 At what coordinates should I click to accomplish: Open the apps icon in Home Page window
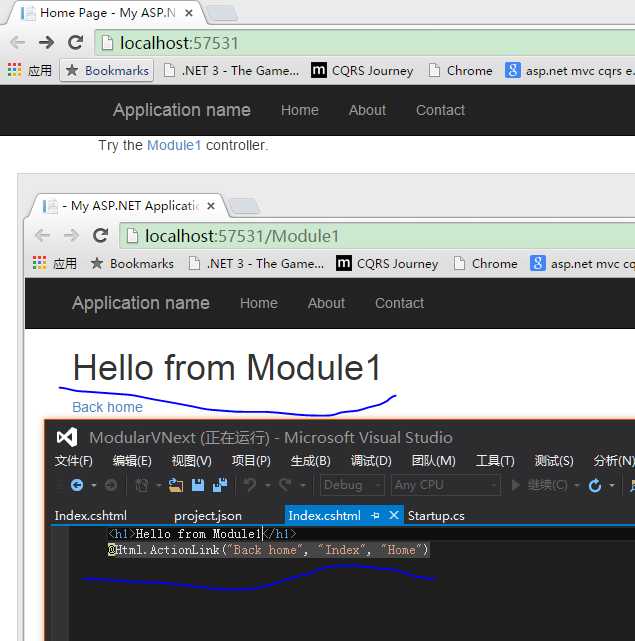14,70
